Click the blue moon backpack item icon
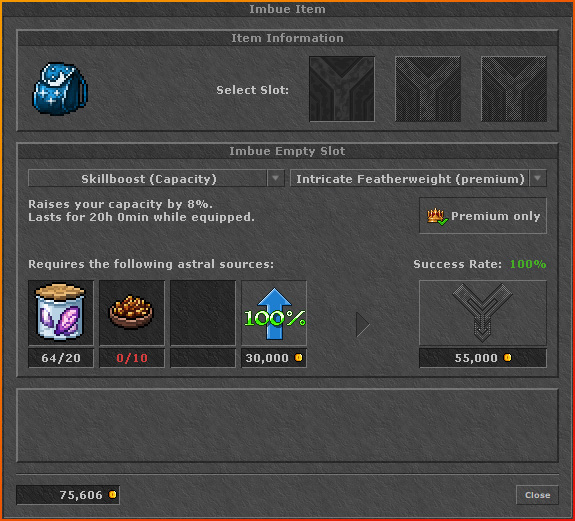This screenshot has width=575, height=521. [x=60, y=89]
